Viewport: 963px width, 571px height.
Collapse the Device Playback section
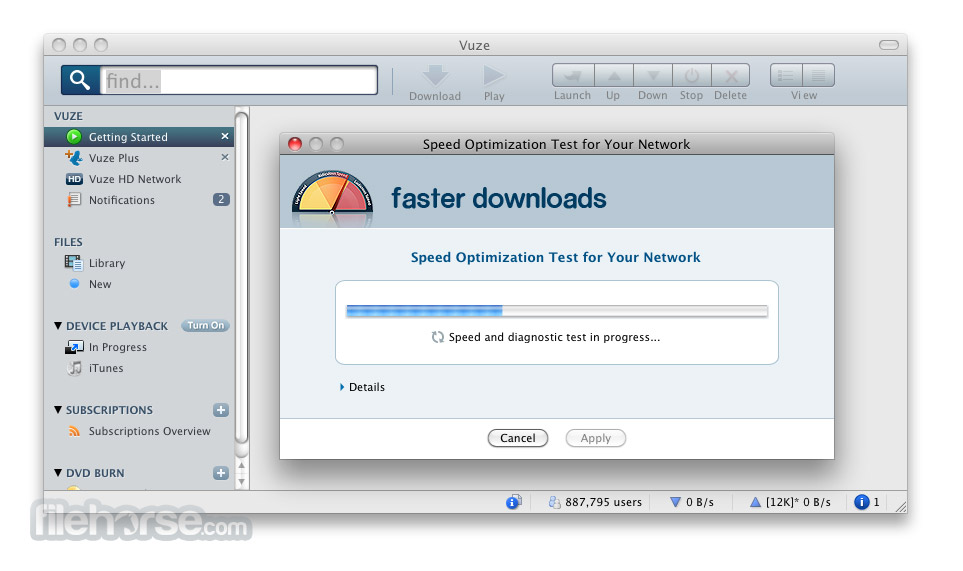[x=58, y=325]
